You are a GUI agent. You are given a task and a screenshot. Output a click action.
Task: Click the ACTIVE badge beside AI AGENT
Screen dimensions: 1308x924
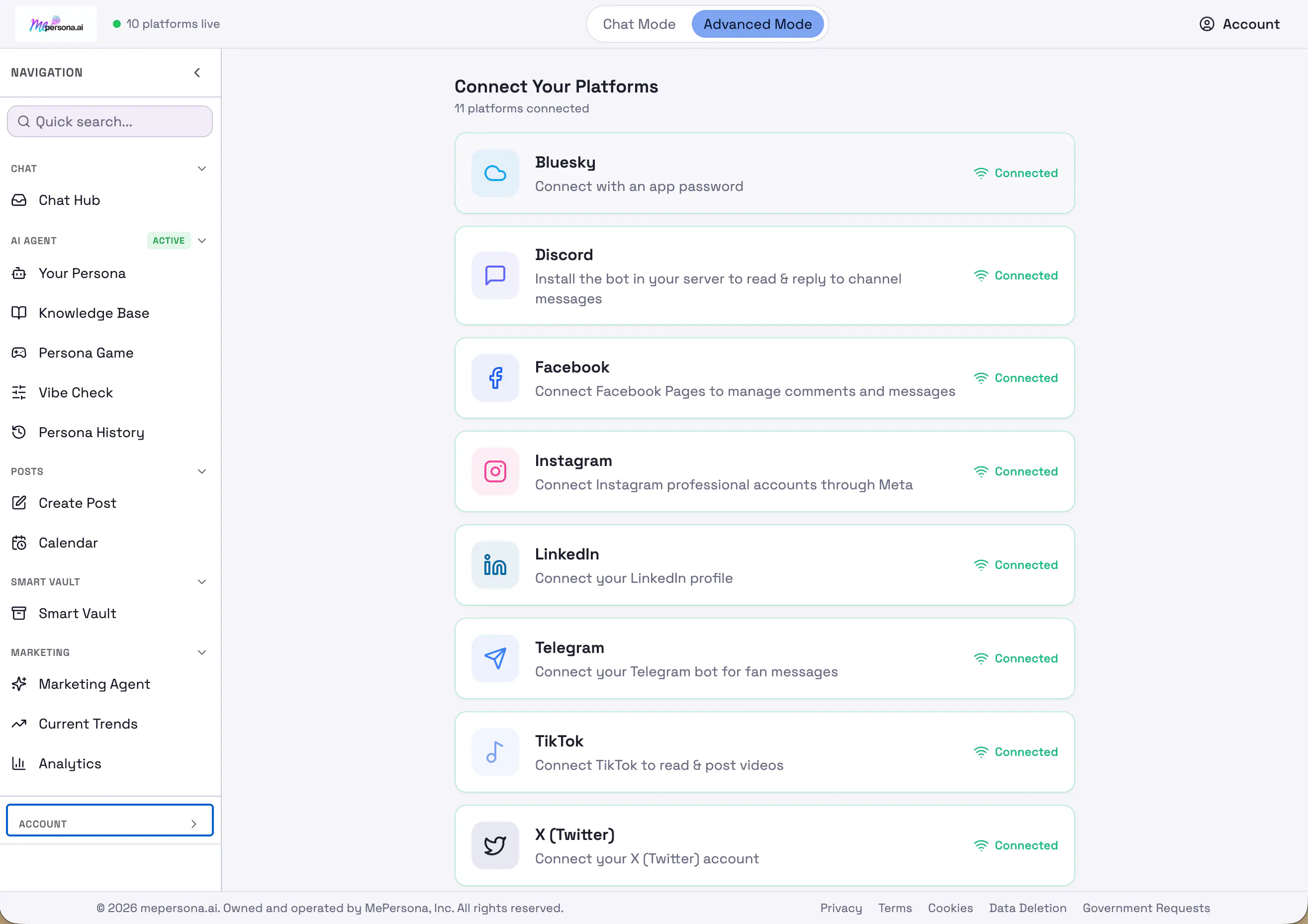[169, 240]
